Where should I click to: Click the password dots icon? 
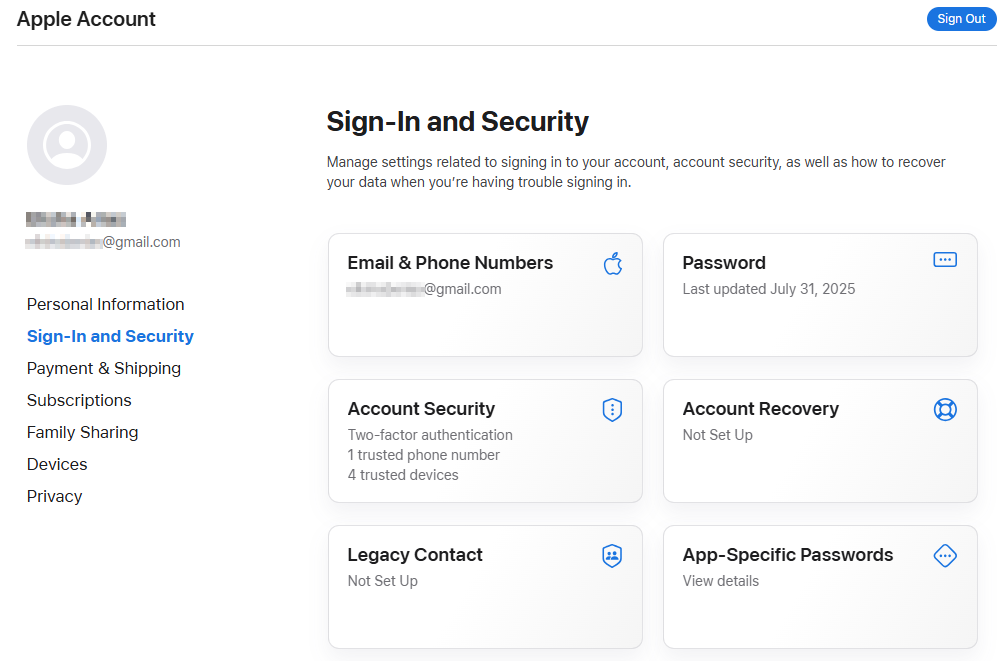(x=945, y=260)
